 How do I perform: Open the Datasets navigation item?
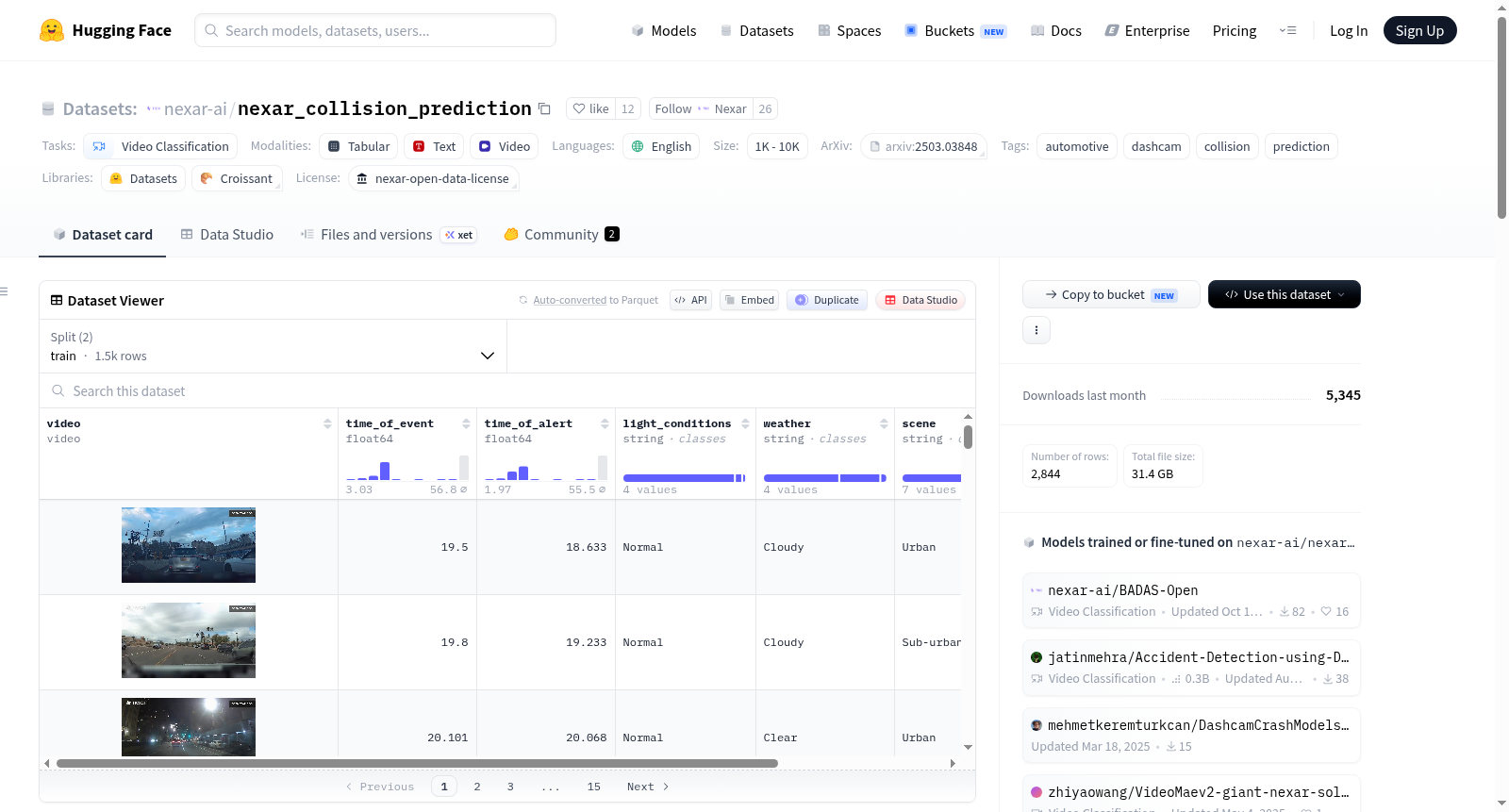(x=757, y=30)
